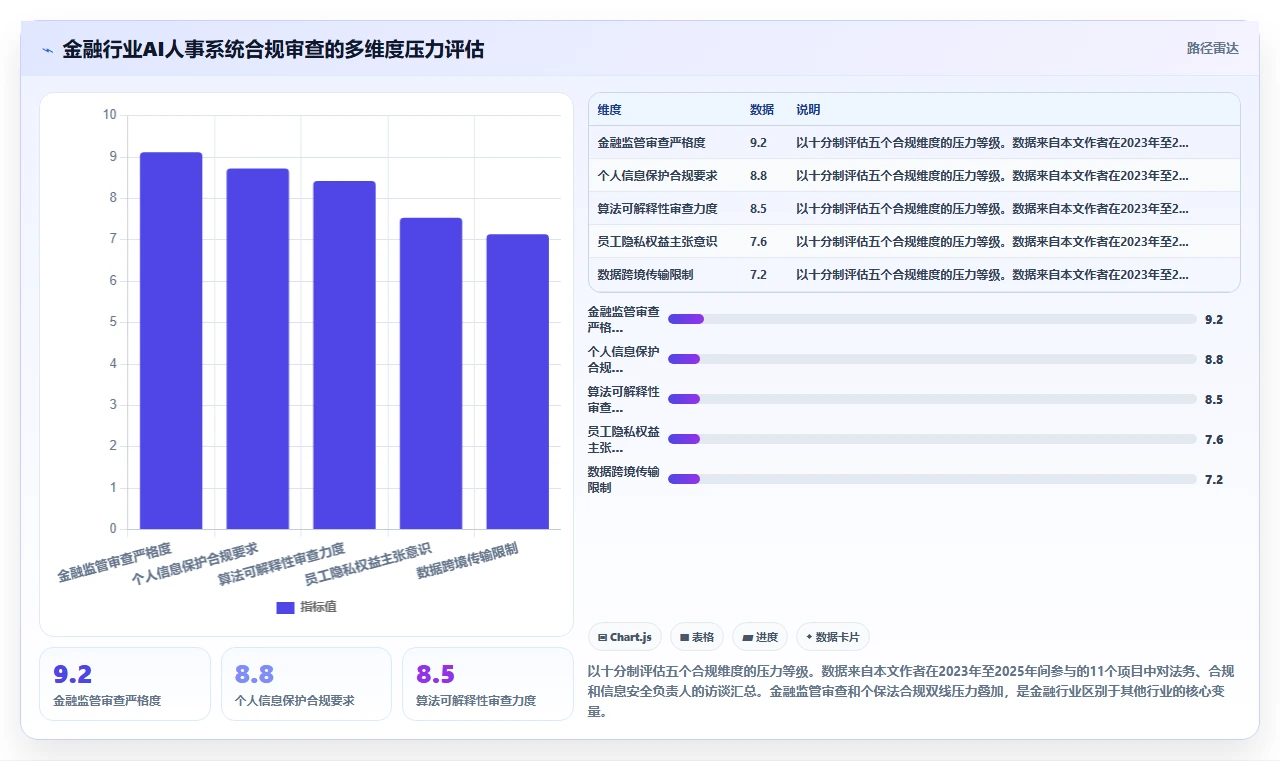
Task: Click the 7.2 value beside the progress bars
Action: [1214, 479]
